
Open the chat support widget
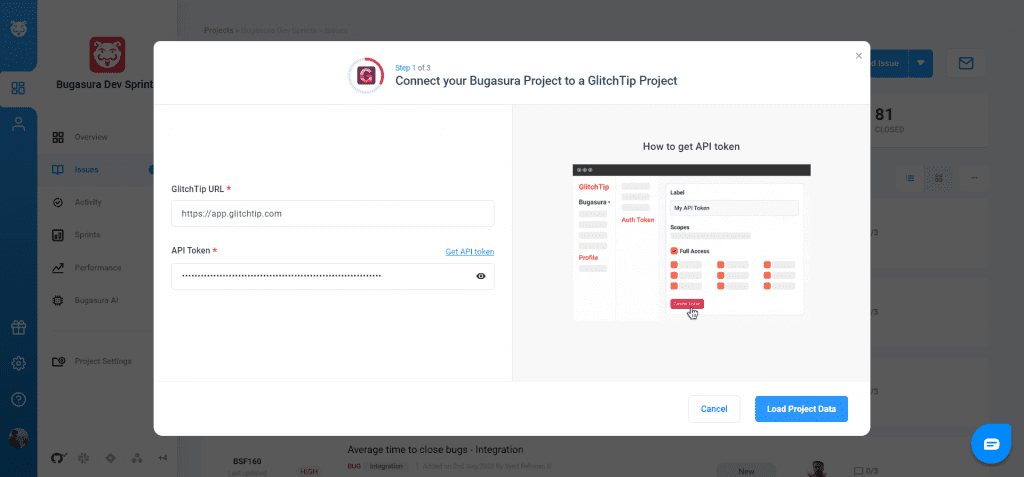[991, 444]
